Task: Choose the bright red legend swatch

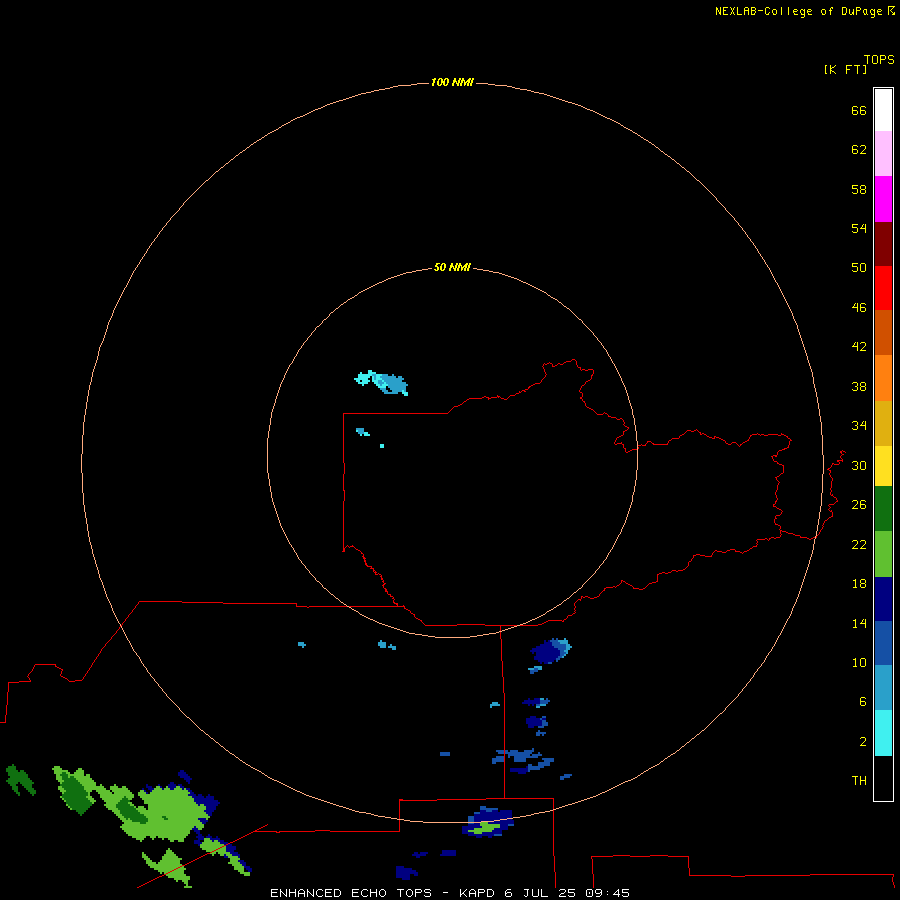Action: (x=883, y=288)
